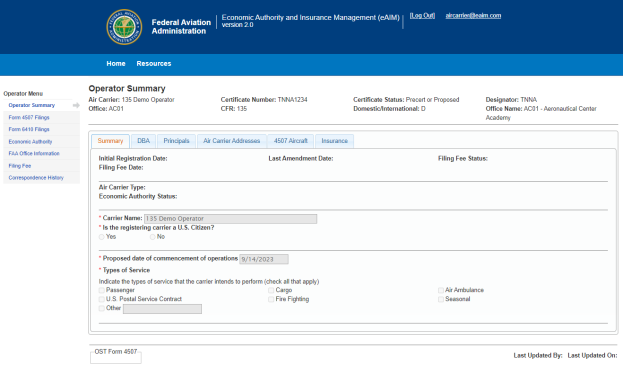The height and width of the screenshot is (366, 623).
Task: Open Form 6410 Filings in sidebar
Action: coord(29,129)
